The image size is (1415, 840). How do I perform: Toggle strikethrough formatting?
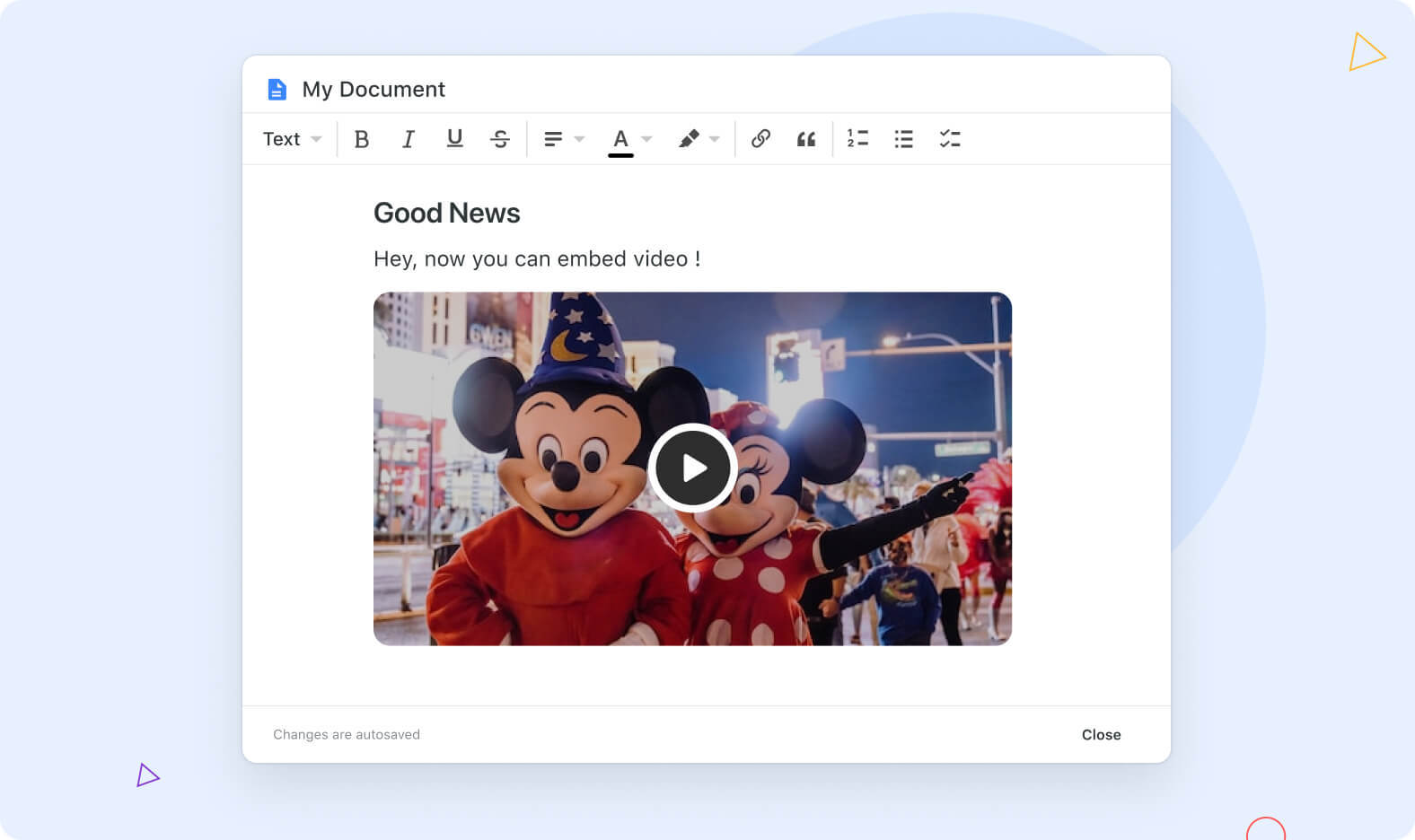500,139
